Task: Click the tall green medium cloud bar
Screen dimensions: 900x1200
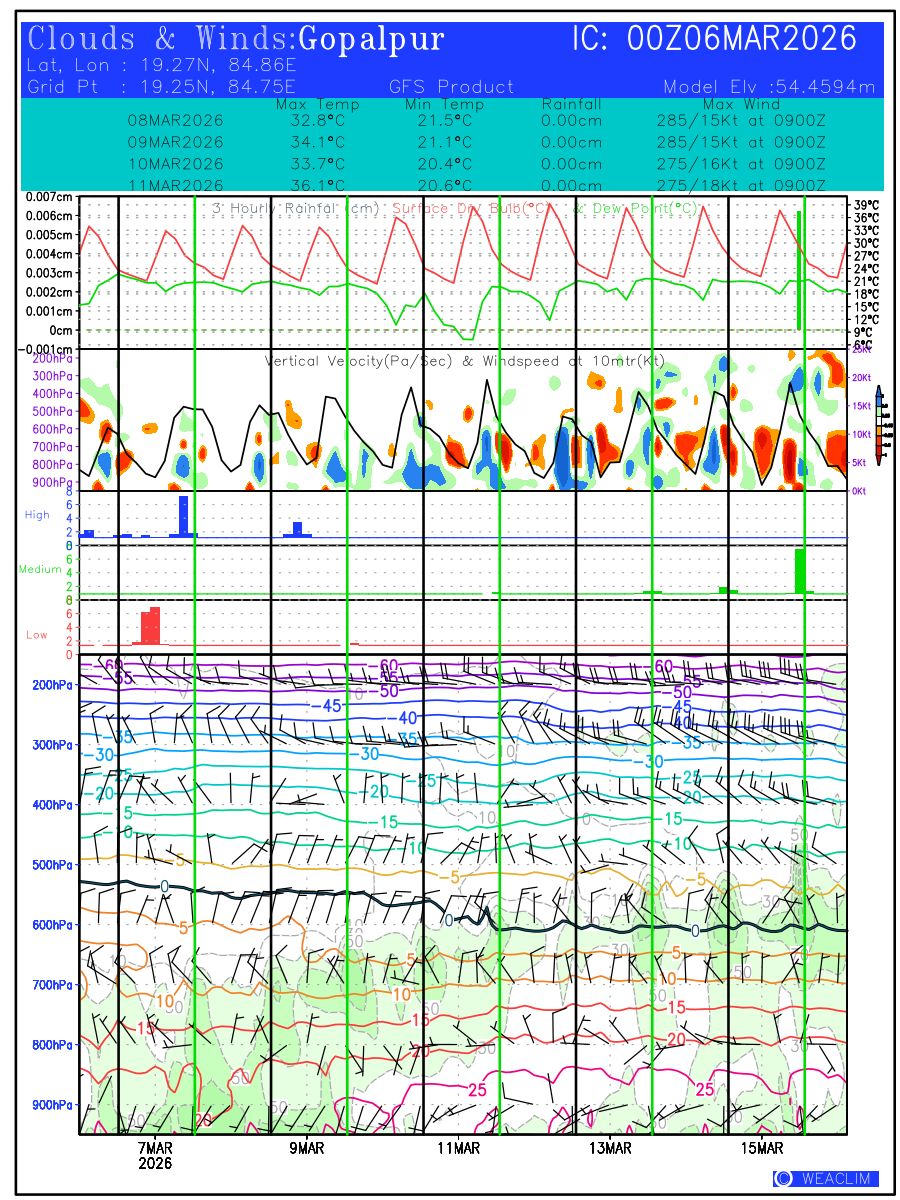Action: (x=800, y=570)
